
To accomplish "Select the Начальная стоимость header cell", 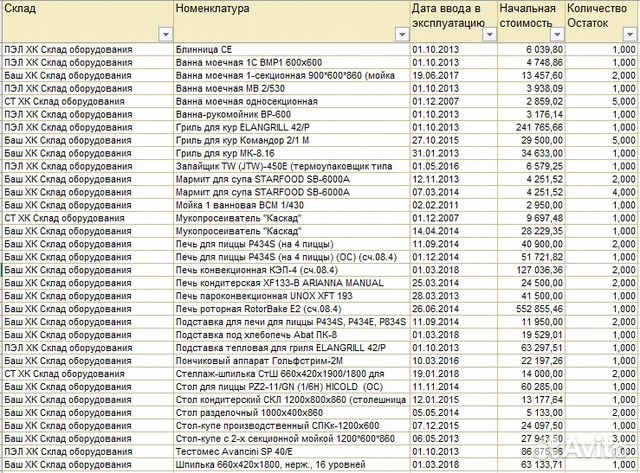I will (x=531, y=21).
